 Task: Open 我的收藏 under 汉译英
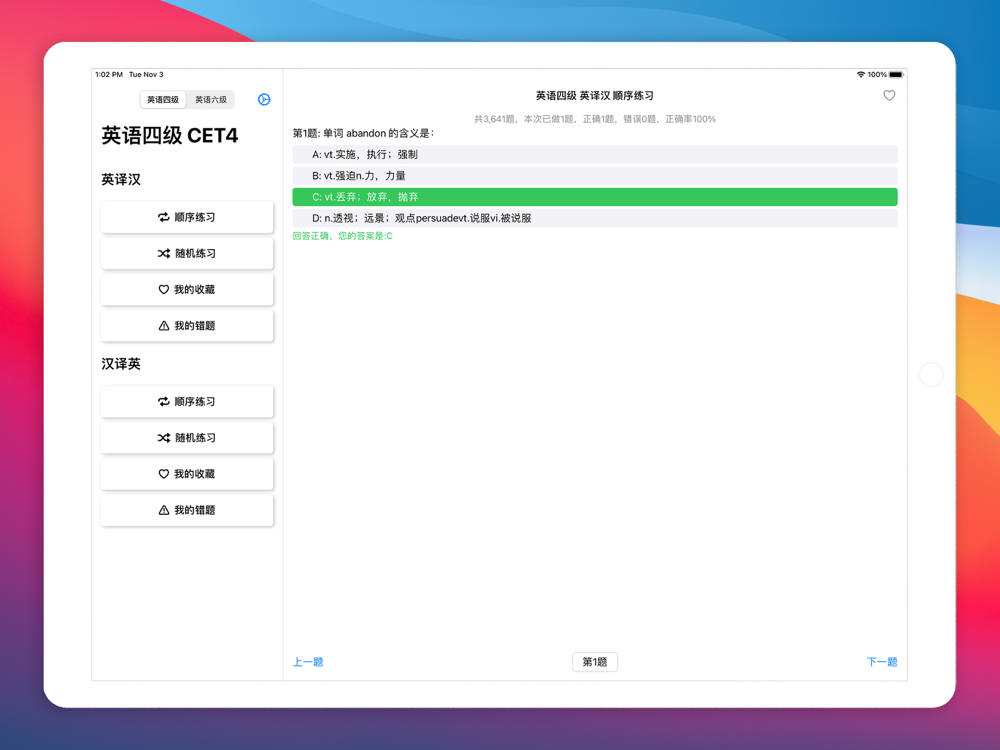pos(187,474)
